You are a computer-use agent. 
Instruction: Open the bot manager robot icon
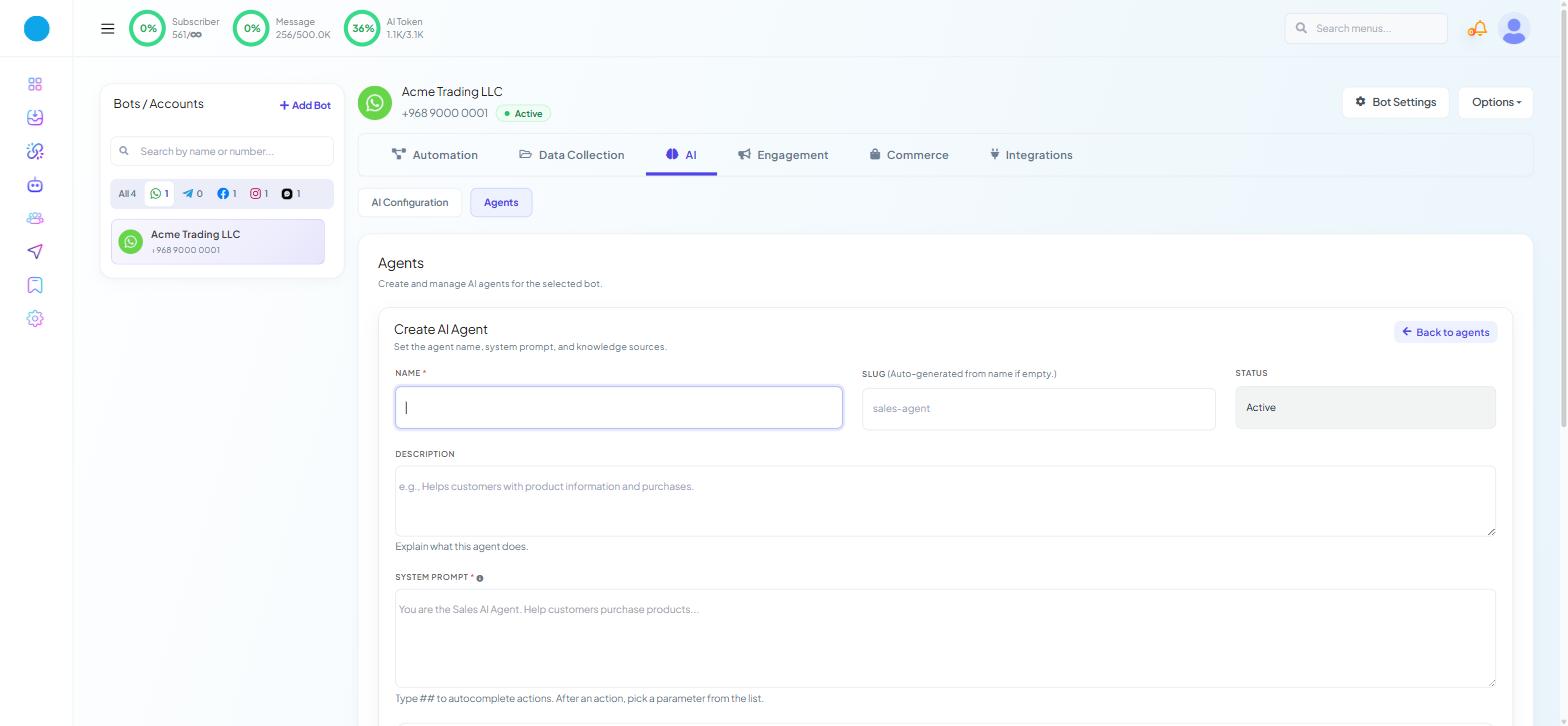35,185
